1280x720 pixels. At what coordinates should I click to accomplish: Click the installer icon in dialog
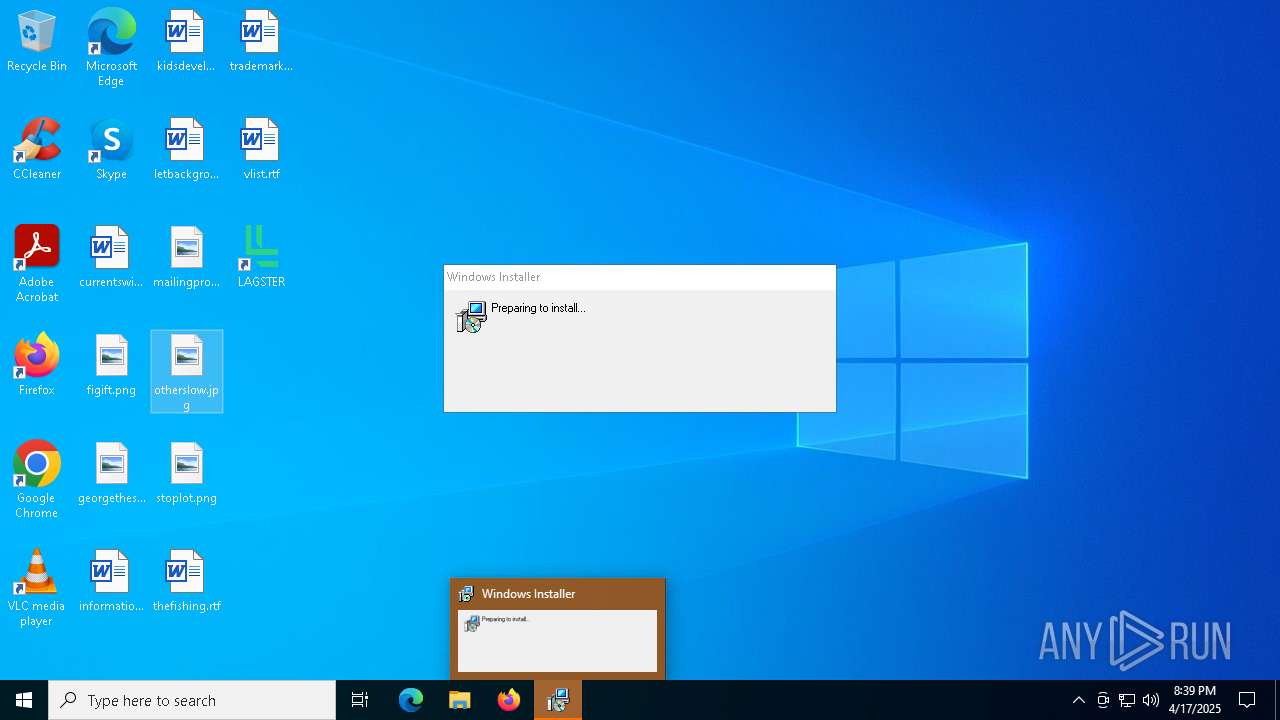471,317
